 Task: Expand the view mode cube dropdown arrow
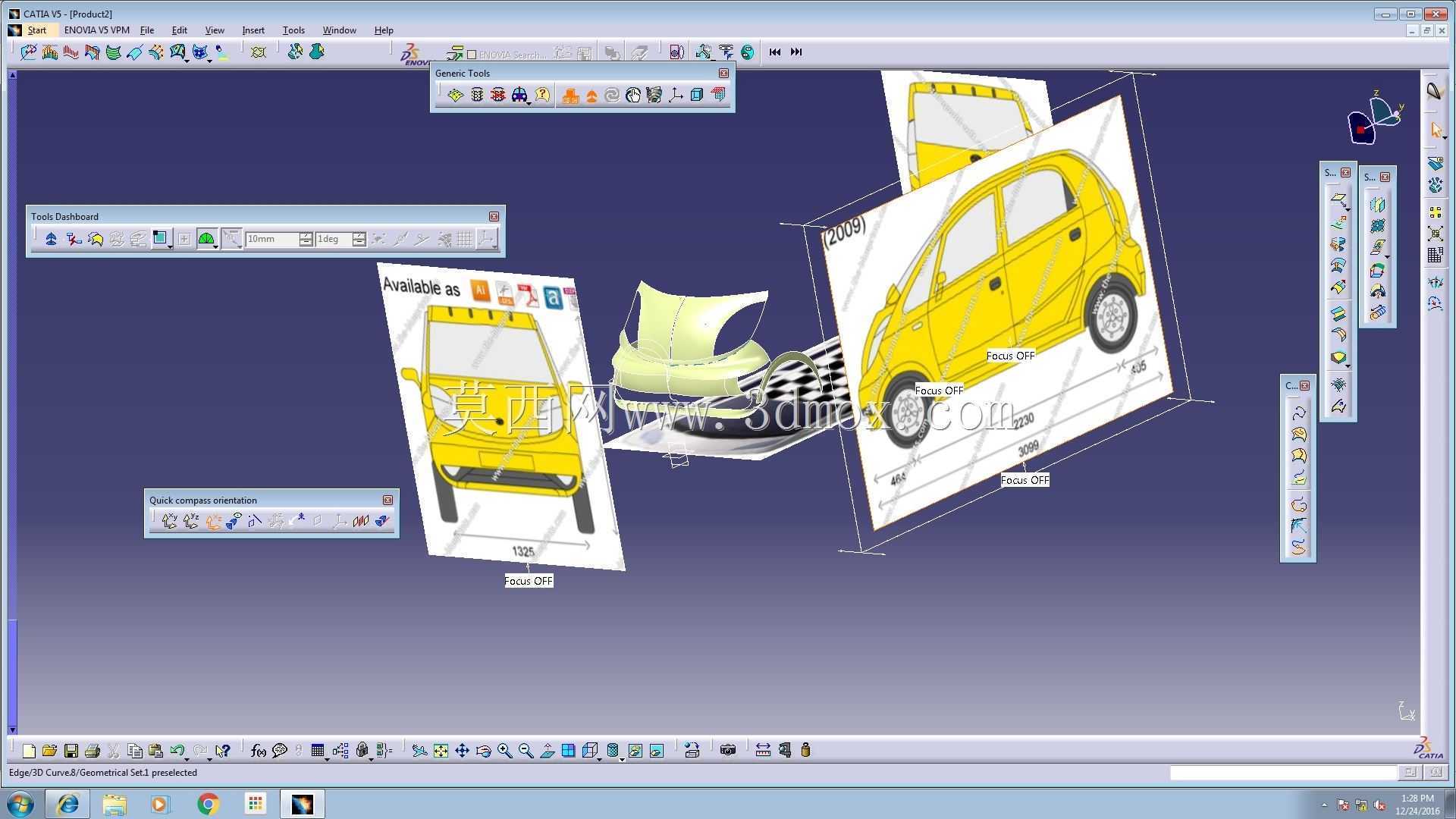click(x=600, y=758)
